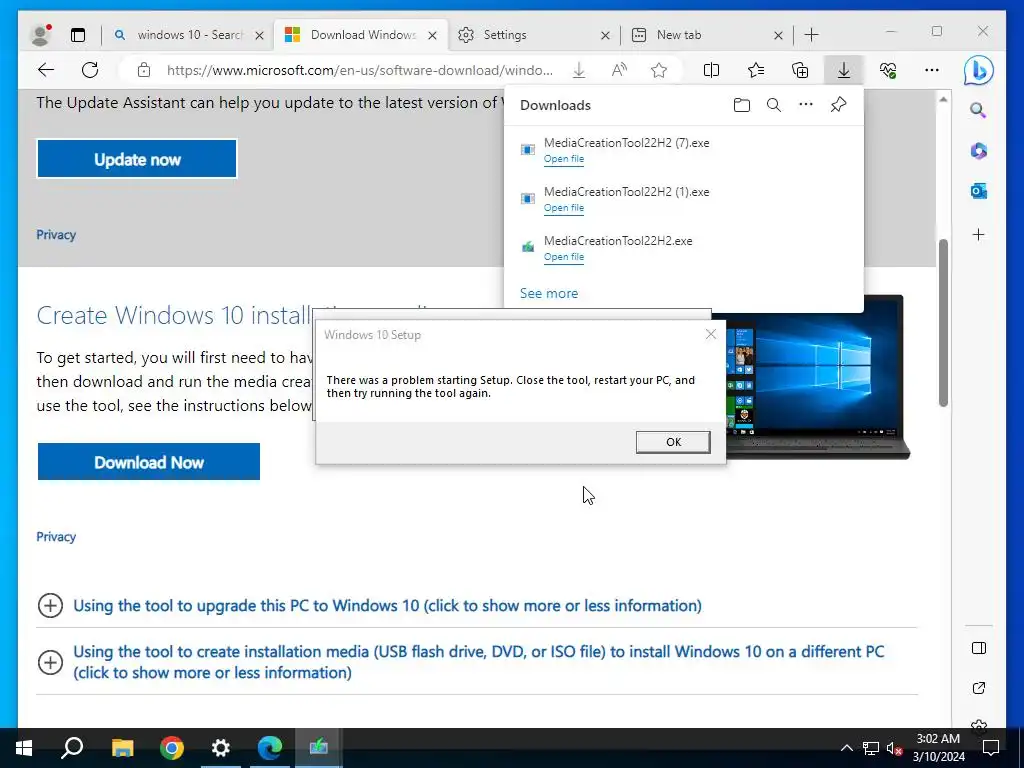Viewport: 1024px width, 768px height.
Task: Open file link under MediaCreationTool22H2.exe
Action: click(x=564, y=257)
